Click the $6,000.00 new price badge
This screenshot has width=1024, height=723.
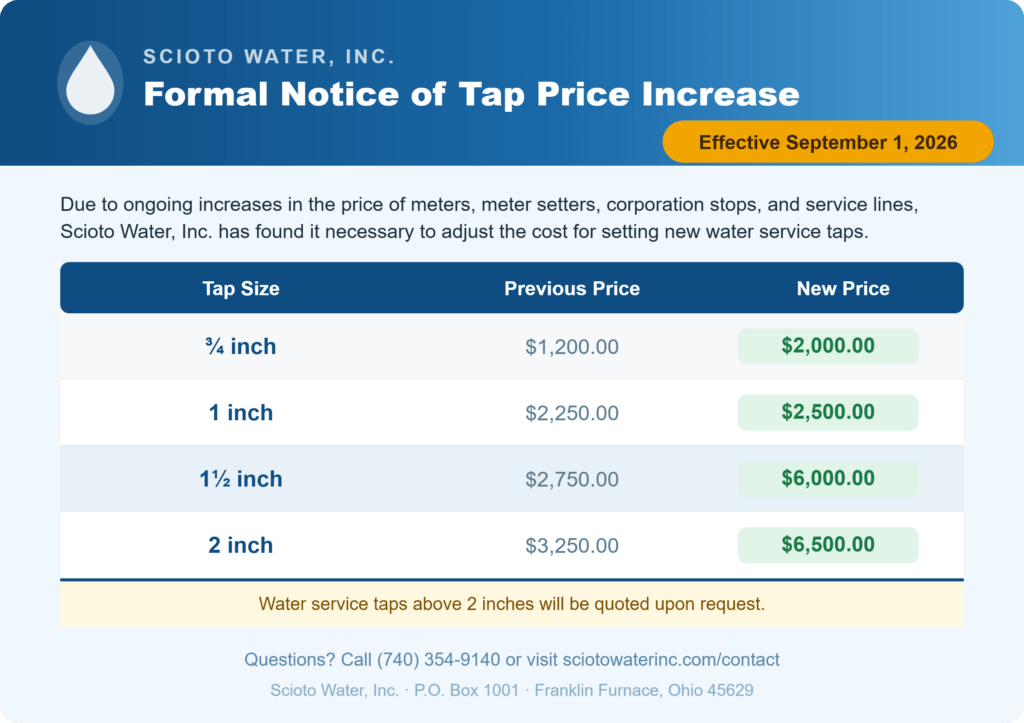coord(828,479)
